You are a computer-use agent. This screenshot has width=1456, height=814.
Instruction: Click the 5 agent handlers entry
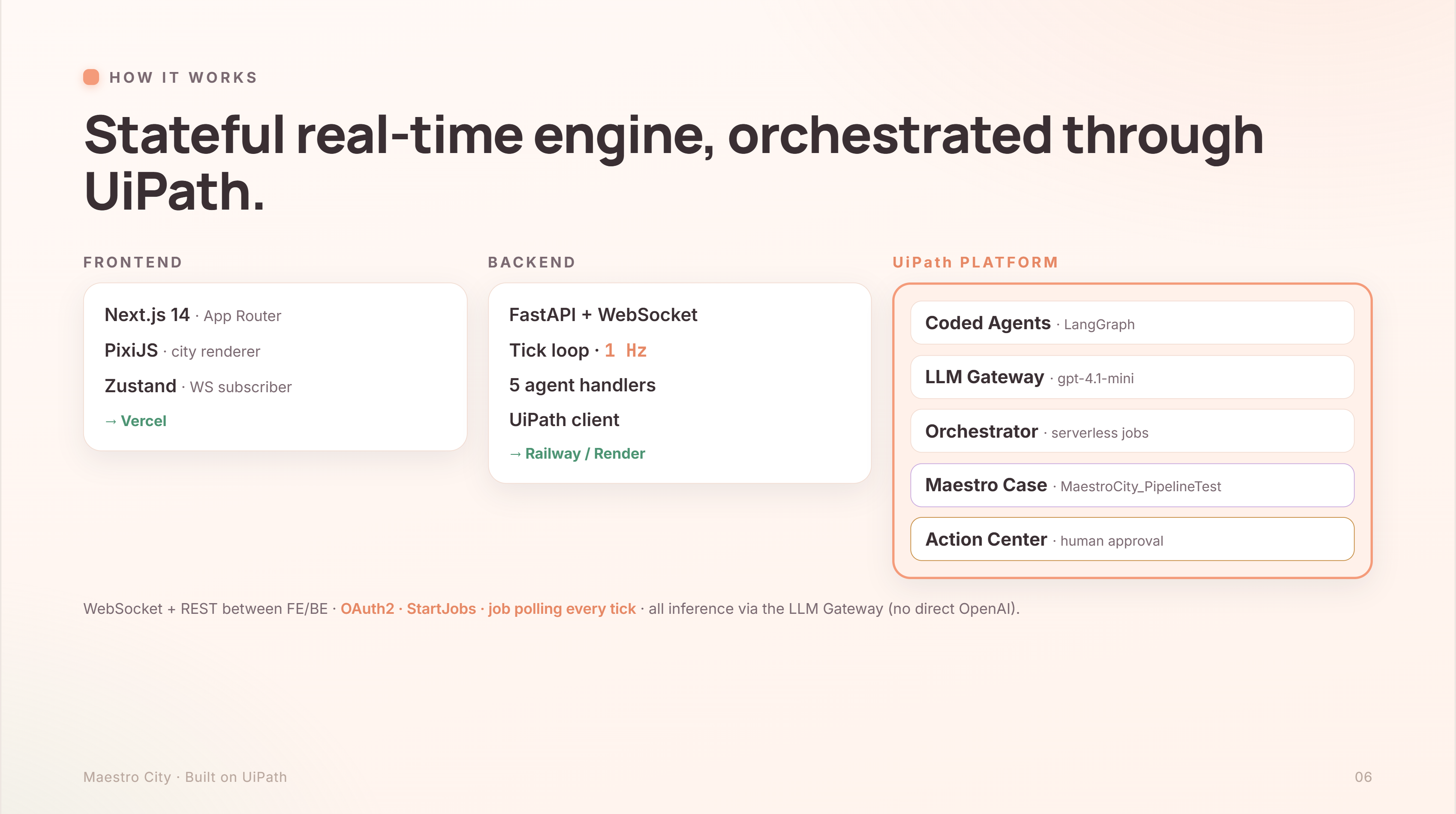point(582,385)
